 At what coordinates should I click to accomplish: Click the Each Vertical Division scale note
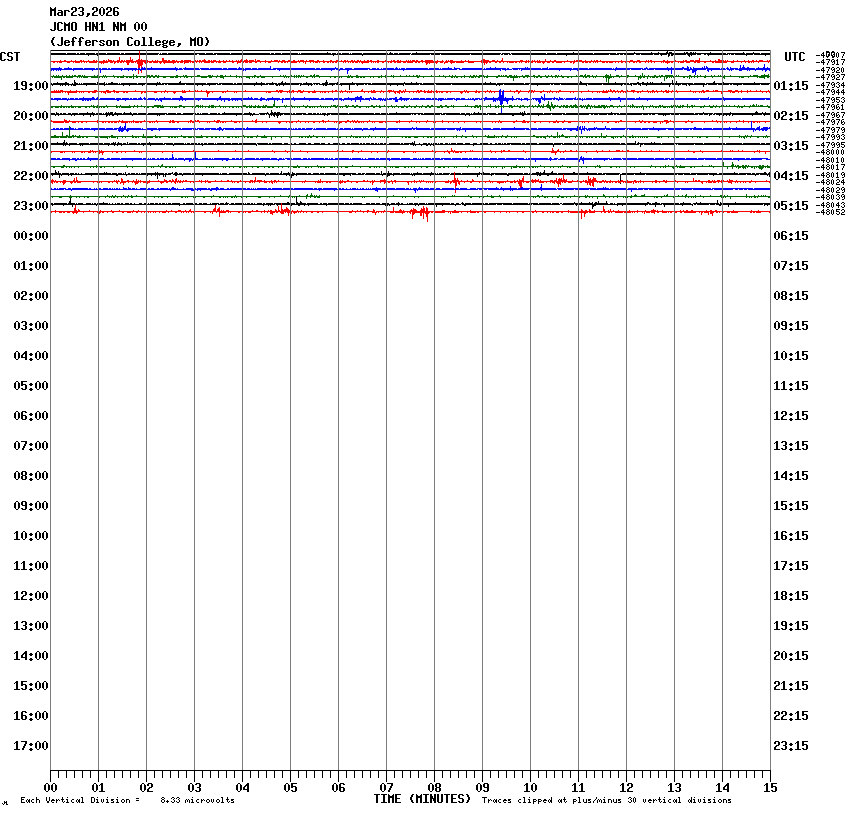pos(127,801)
